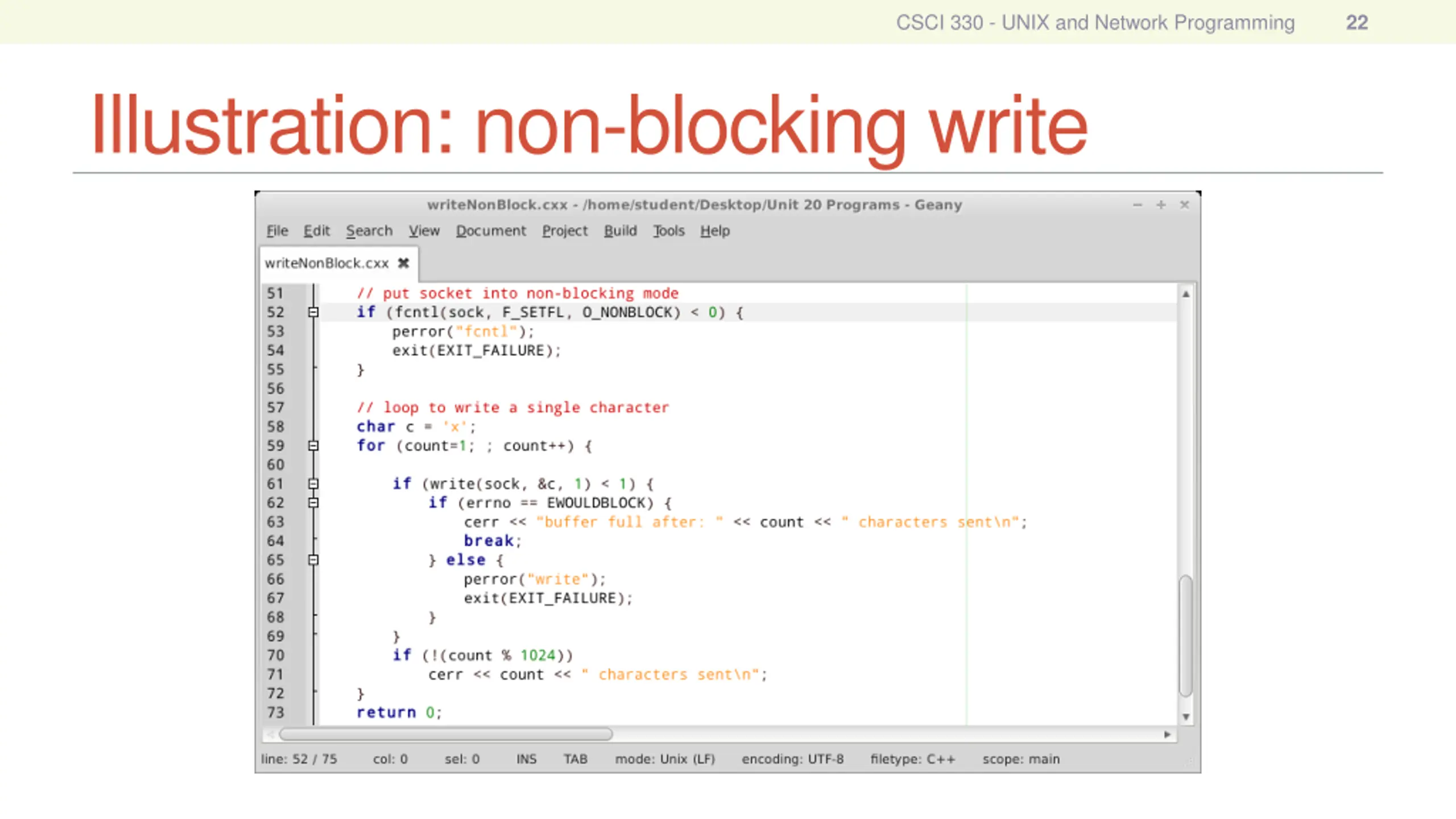Viewport: 1456px width, 819px height.
Task: Open the File menu
Action: click(277, 231)
